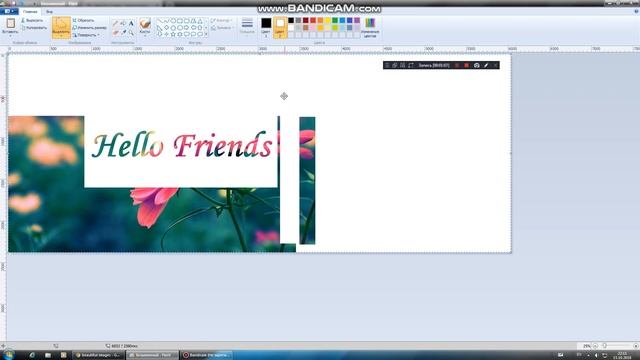Image resolution: width=640 pixels, height=360 pixels.
Task: Choose the Line shape
Action: tap(159, 21)
